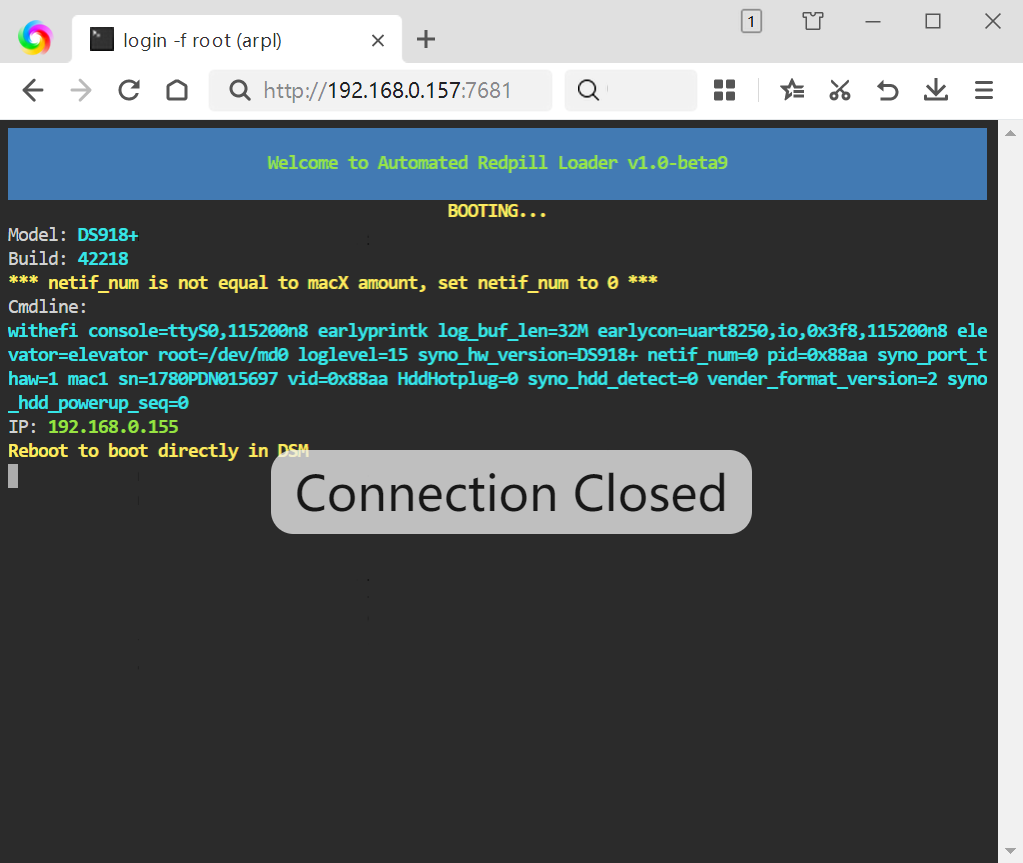Image resolution: width=1023 pixels, height=863 pixels.
Task: Close the browser window
Action: [992, 22]
